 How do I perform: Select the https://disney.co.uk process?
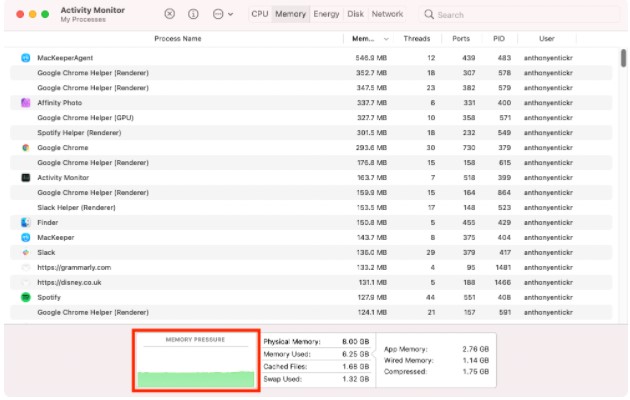[x=69, y=282]
